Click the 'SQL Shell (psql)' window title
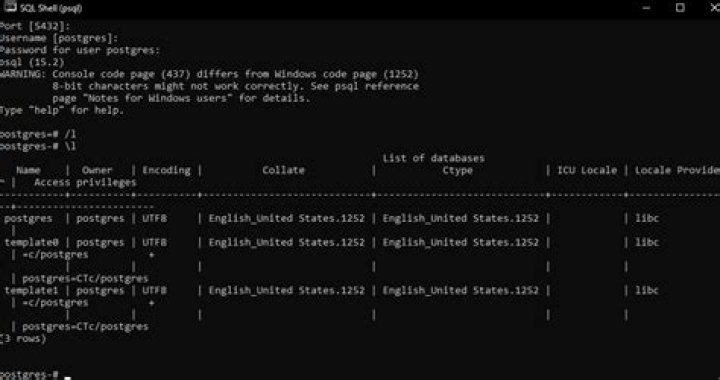The height and width of the screenshot is (380, 720). point(51,8)
